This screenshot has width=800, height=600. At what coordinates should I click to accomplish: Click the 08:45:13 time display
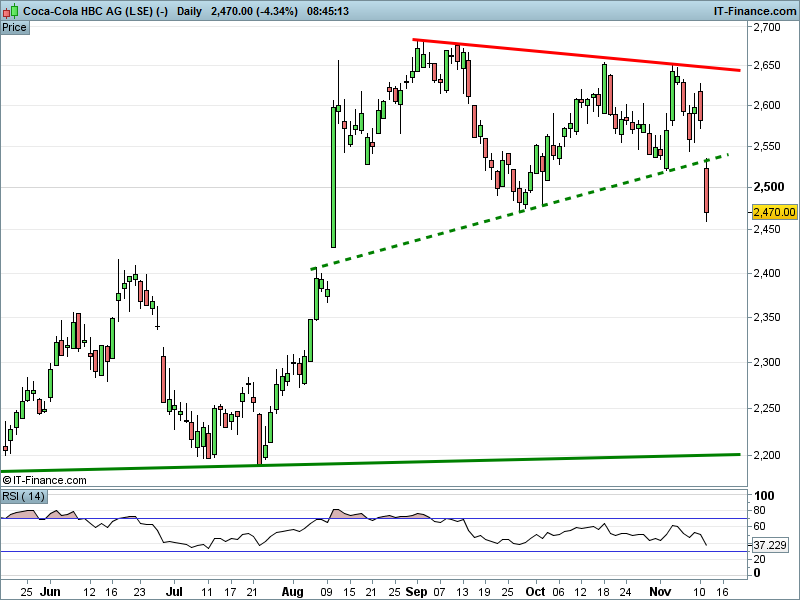pos(328,11)
